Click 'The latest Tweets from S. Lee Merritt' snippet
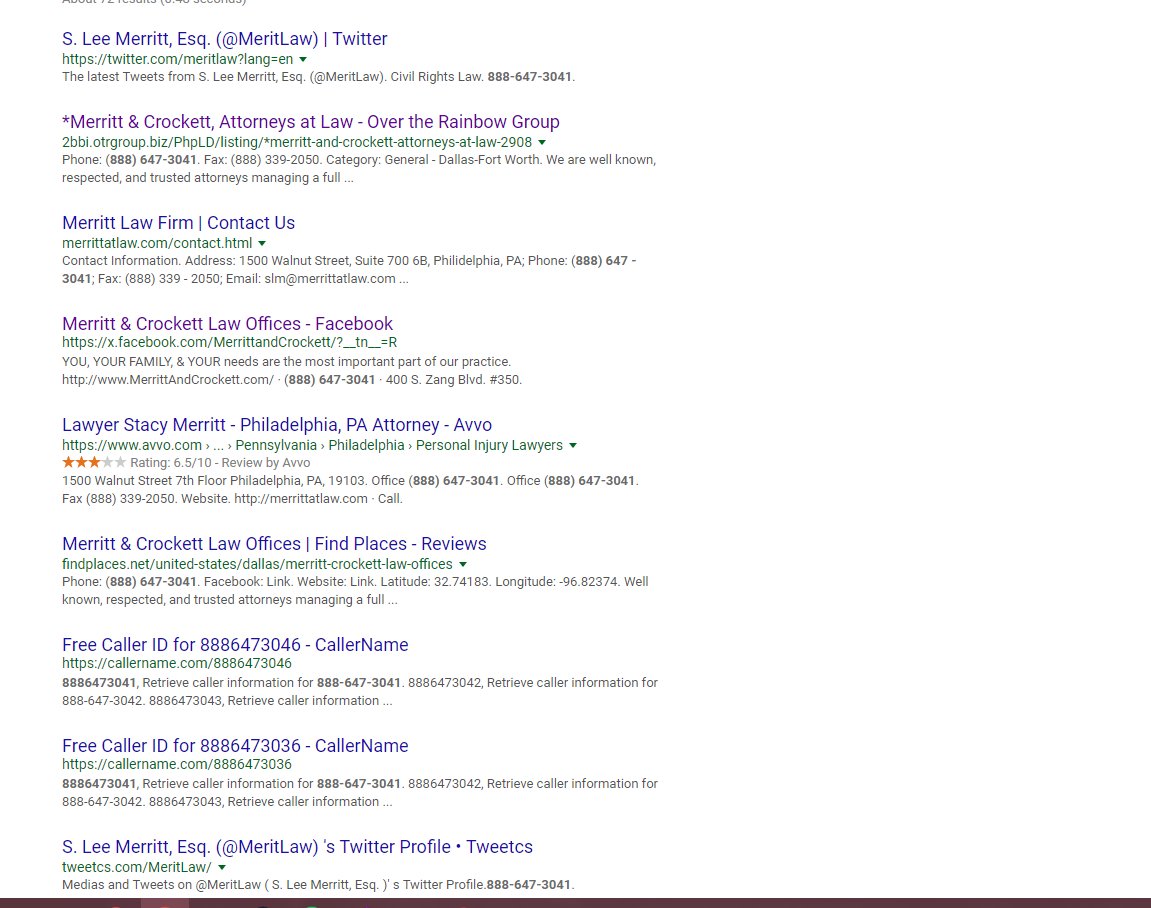This screenshot has width=1151, height=908. [x=319, y=76]
